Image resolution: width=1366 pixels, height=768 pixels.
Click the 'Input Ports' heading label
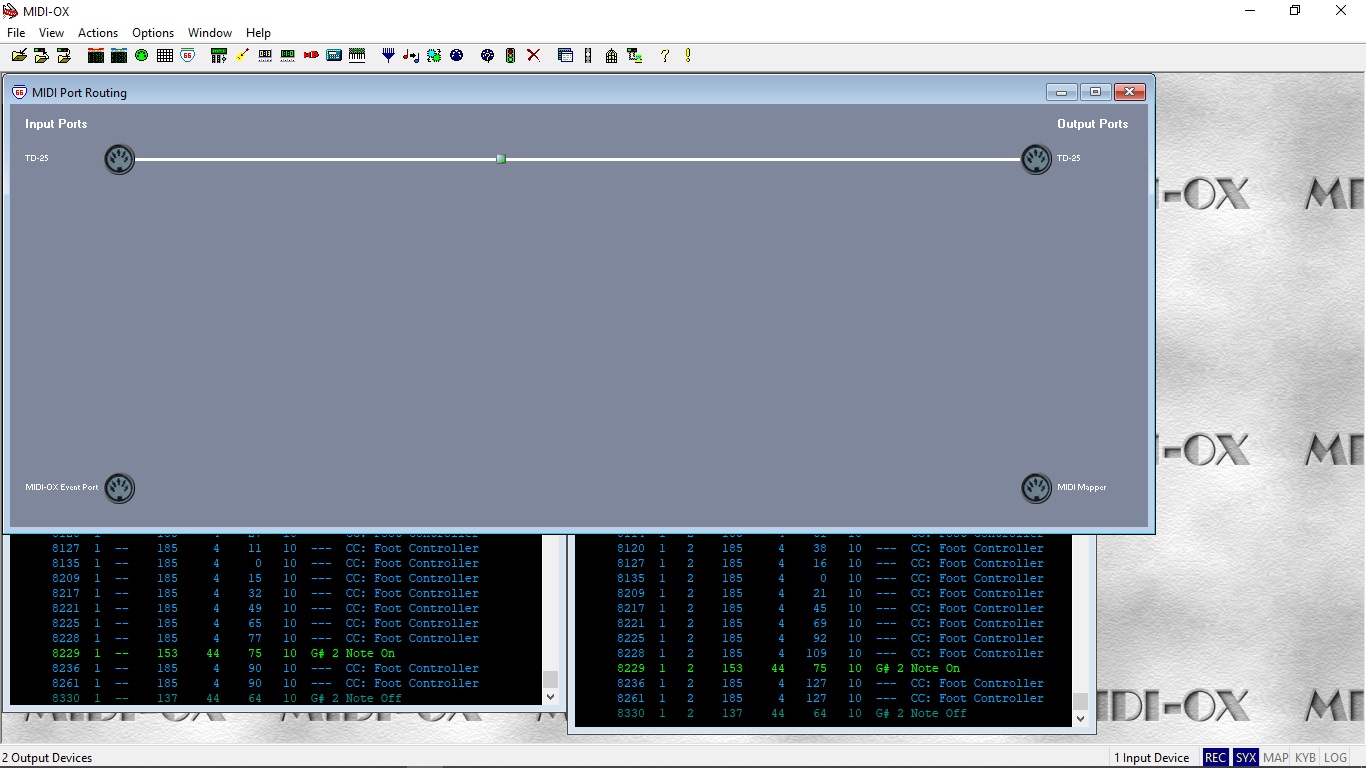pyautogui.click(x=56, y=124)
